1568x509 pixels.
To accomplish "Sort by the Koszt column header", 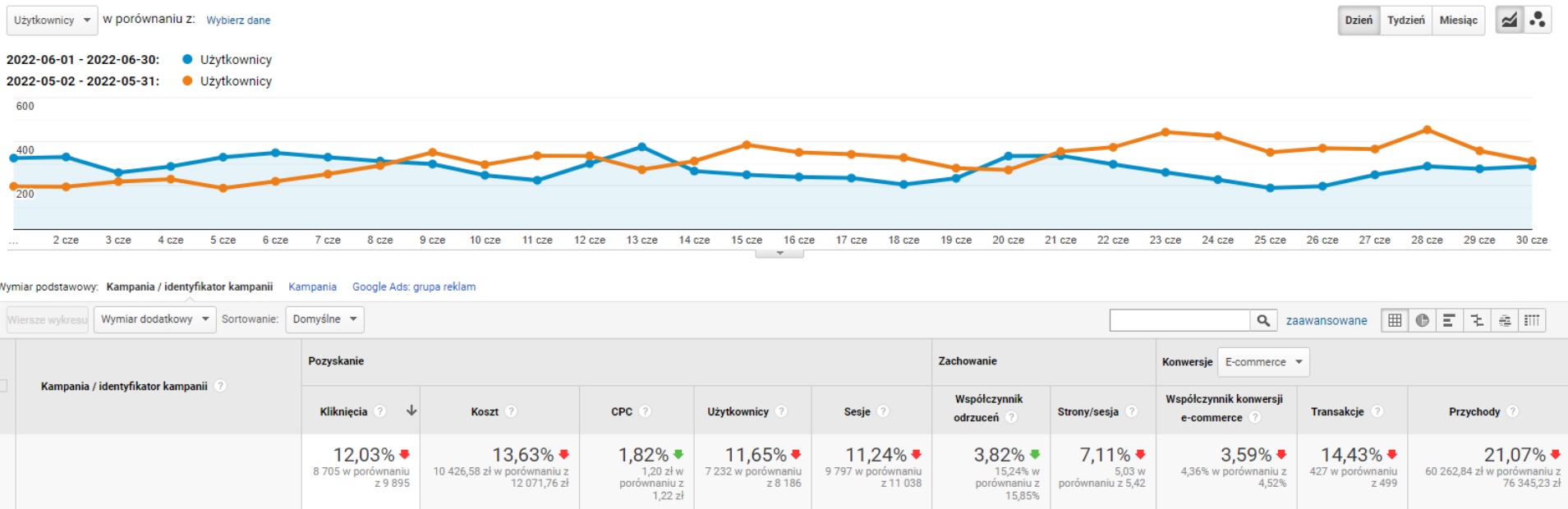I will [x=485, y=411].
